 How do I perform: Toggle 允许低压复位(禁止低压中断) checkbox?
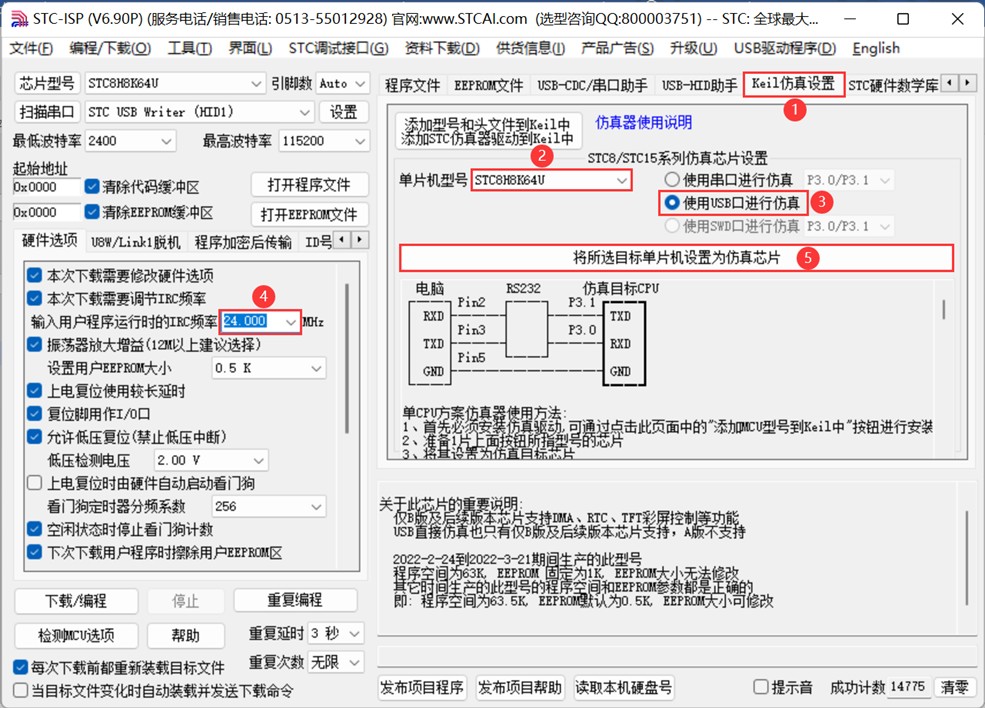click(x=35, y=437)
